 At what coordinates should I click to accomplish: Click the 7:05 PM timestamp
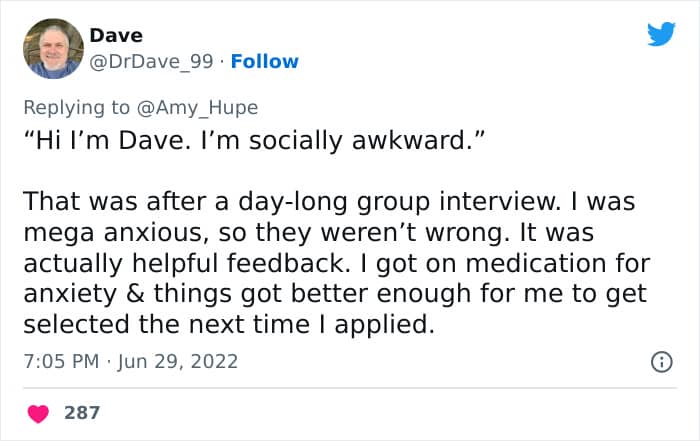click(x=61, y=361)
